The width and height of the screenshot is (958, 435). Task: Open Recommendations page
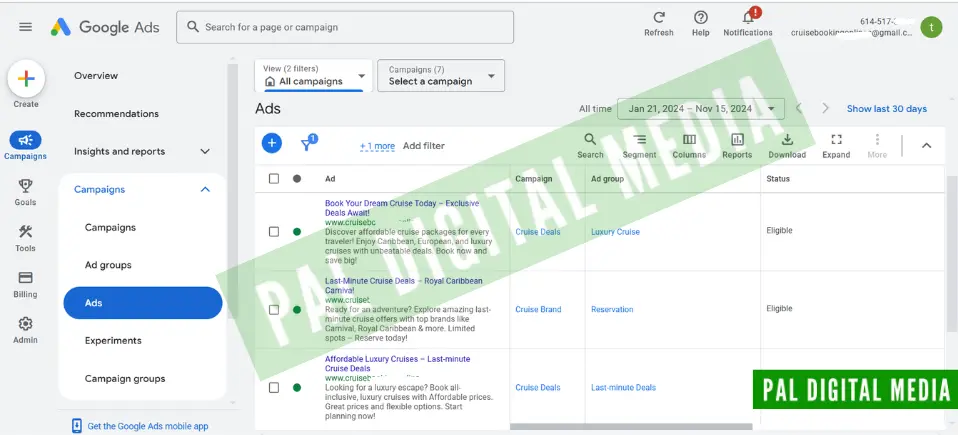coord(116,114)
